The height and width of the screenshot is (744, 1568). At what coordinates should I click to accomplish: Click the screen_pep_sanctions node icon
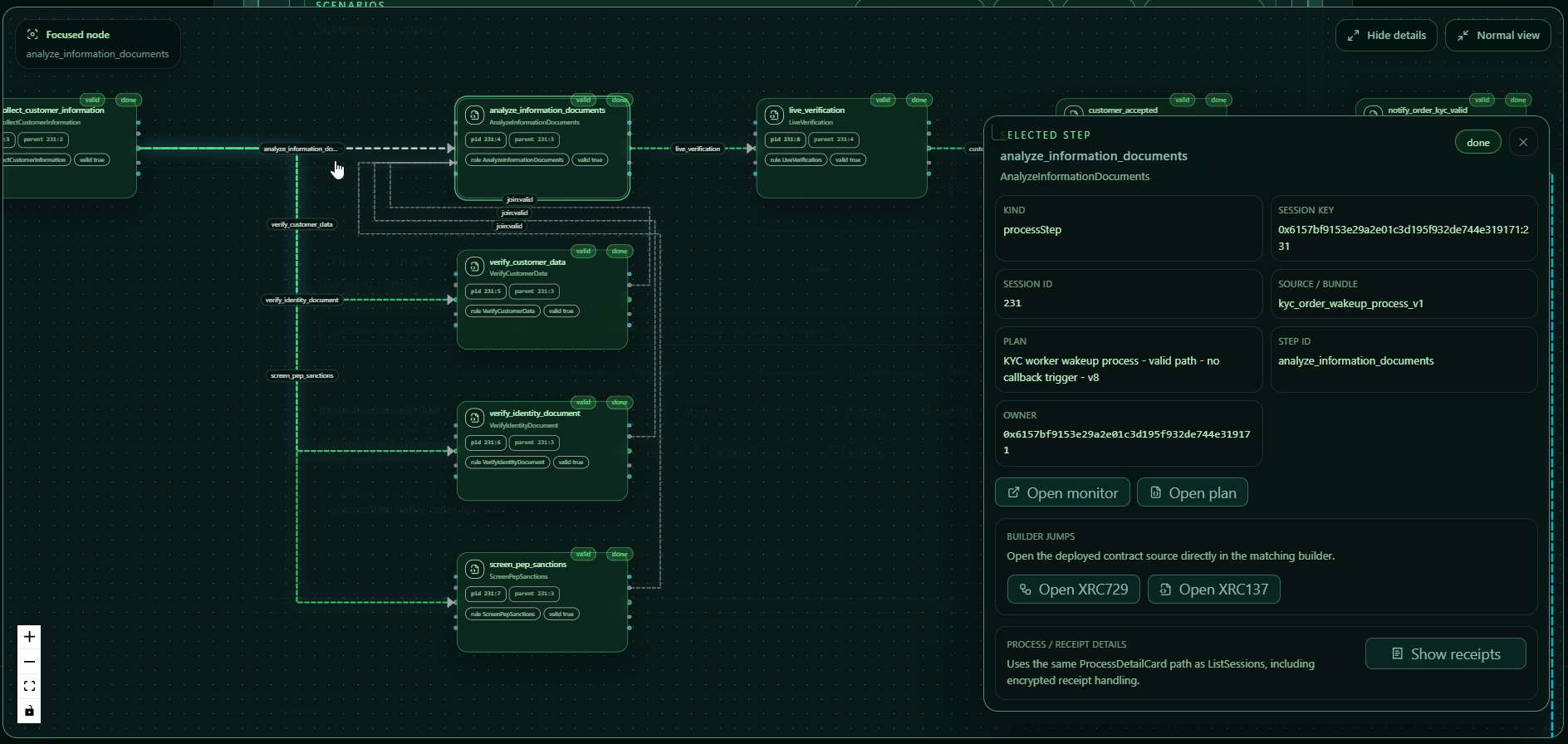pos(474,569)
